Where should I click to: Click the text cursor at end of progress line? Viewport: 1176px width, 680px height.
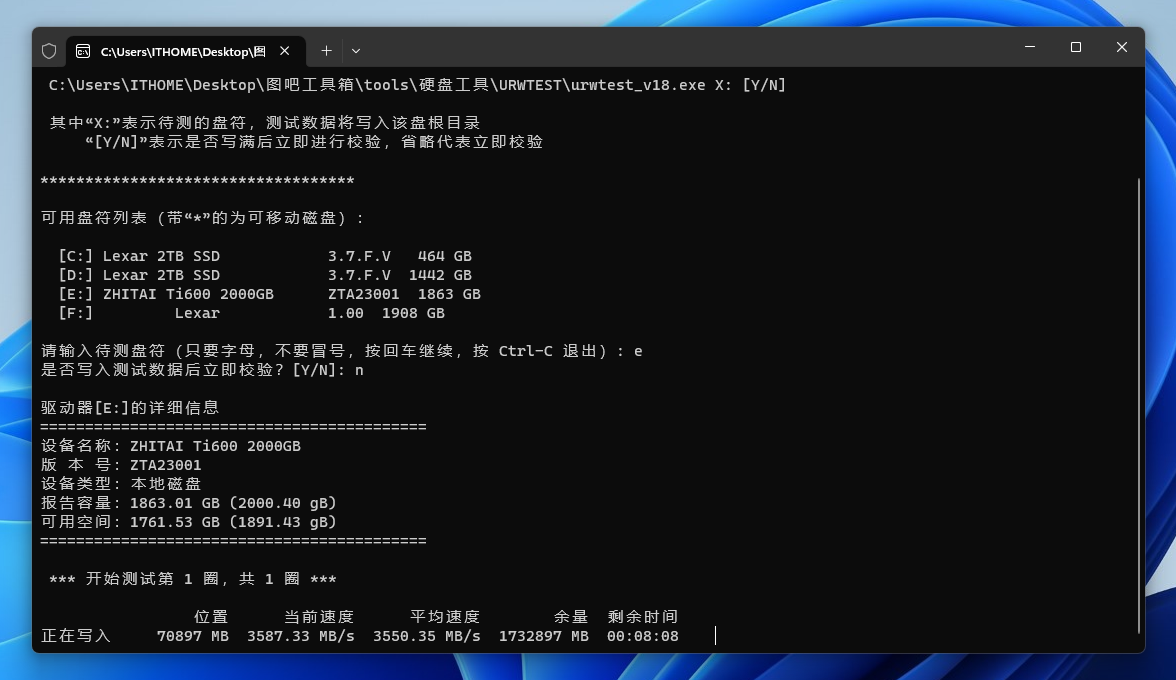[715, 636]
